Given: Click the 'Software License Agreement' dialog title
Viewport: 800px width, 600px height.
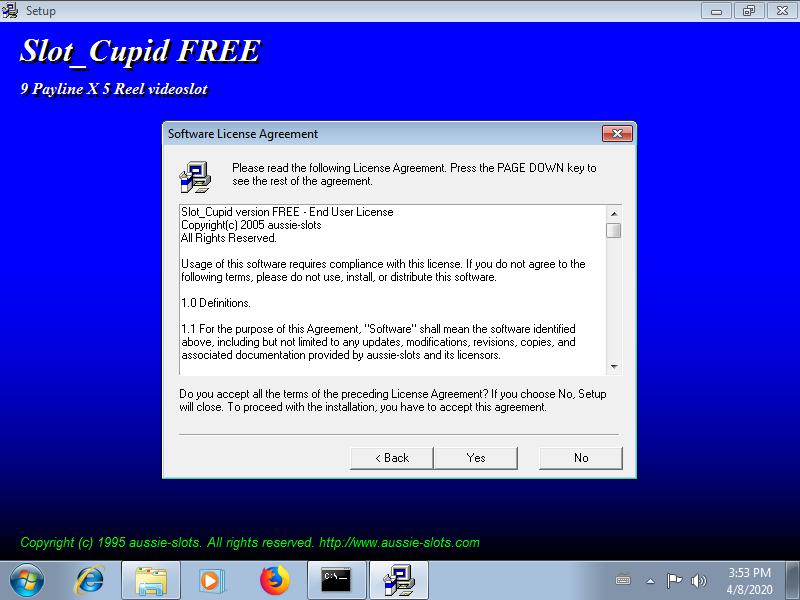Looking at the screenshot, I should pos(243,134).
